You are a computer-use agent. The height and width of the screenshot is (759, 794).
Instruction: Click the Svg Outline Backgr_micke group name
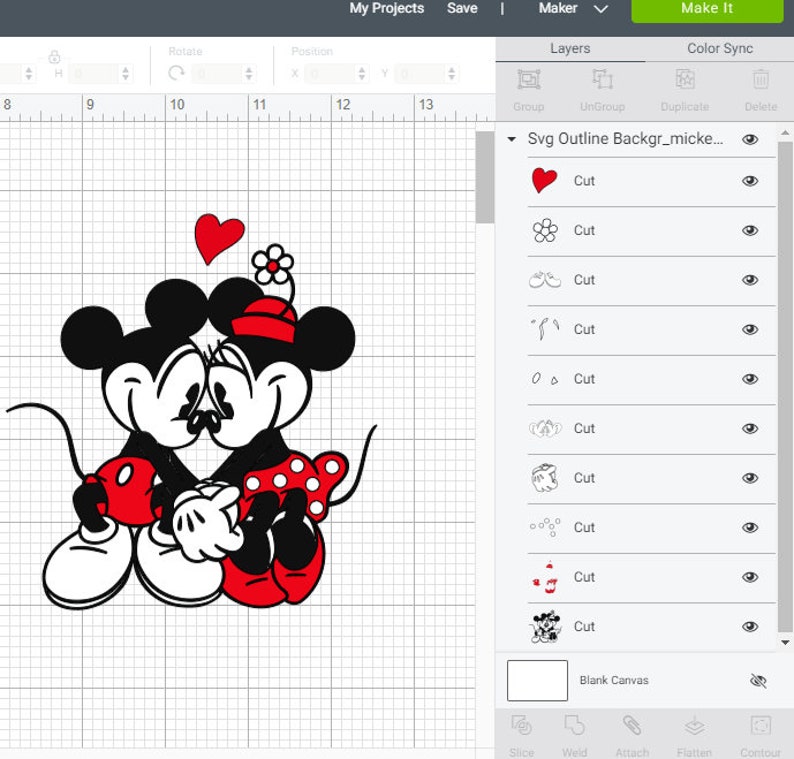click(x=625, y=139)
